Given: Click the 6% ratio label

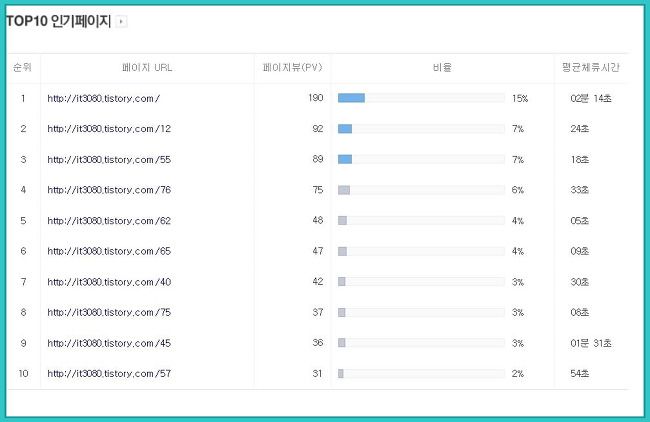Looking at the screenshot, I should coord(518,190).
